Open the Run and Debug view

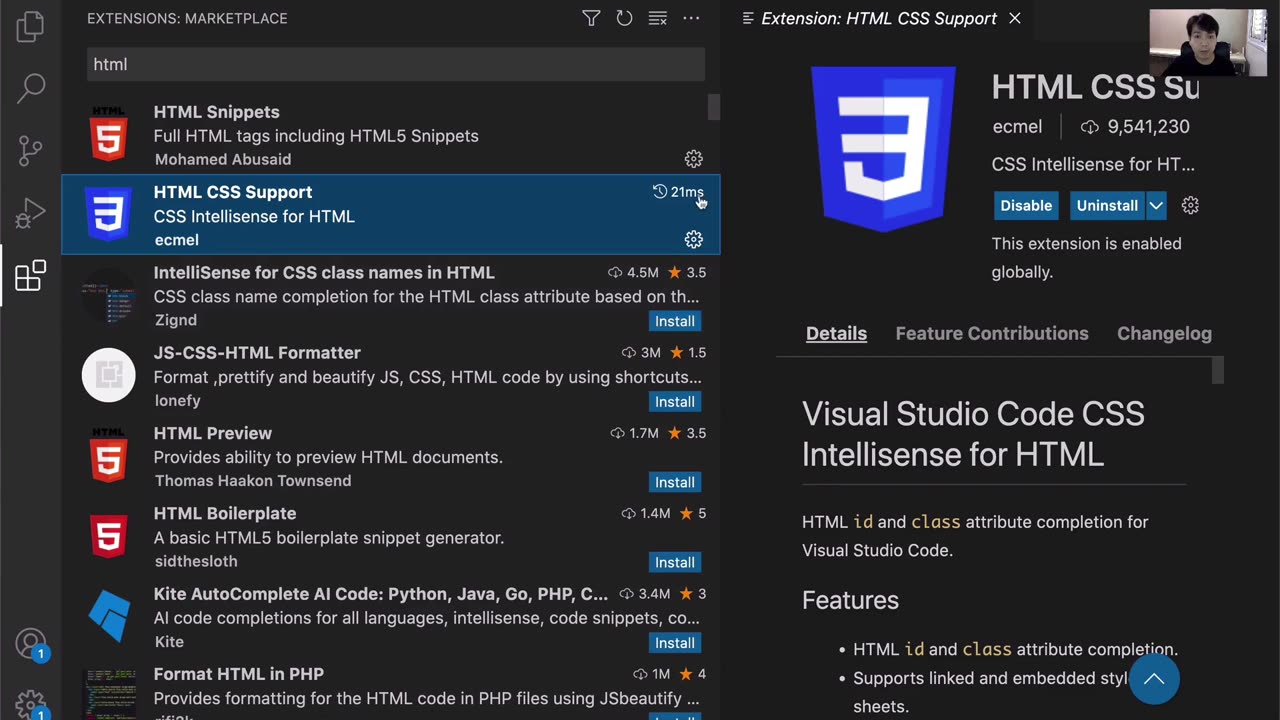30,213
